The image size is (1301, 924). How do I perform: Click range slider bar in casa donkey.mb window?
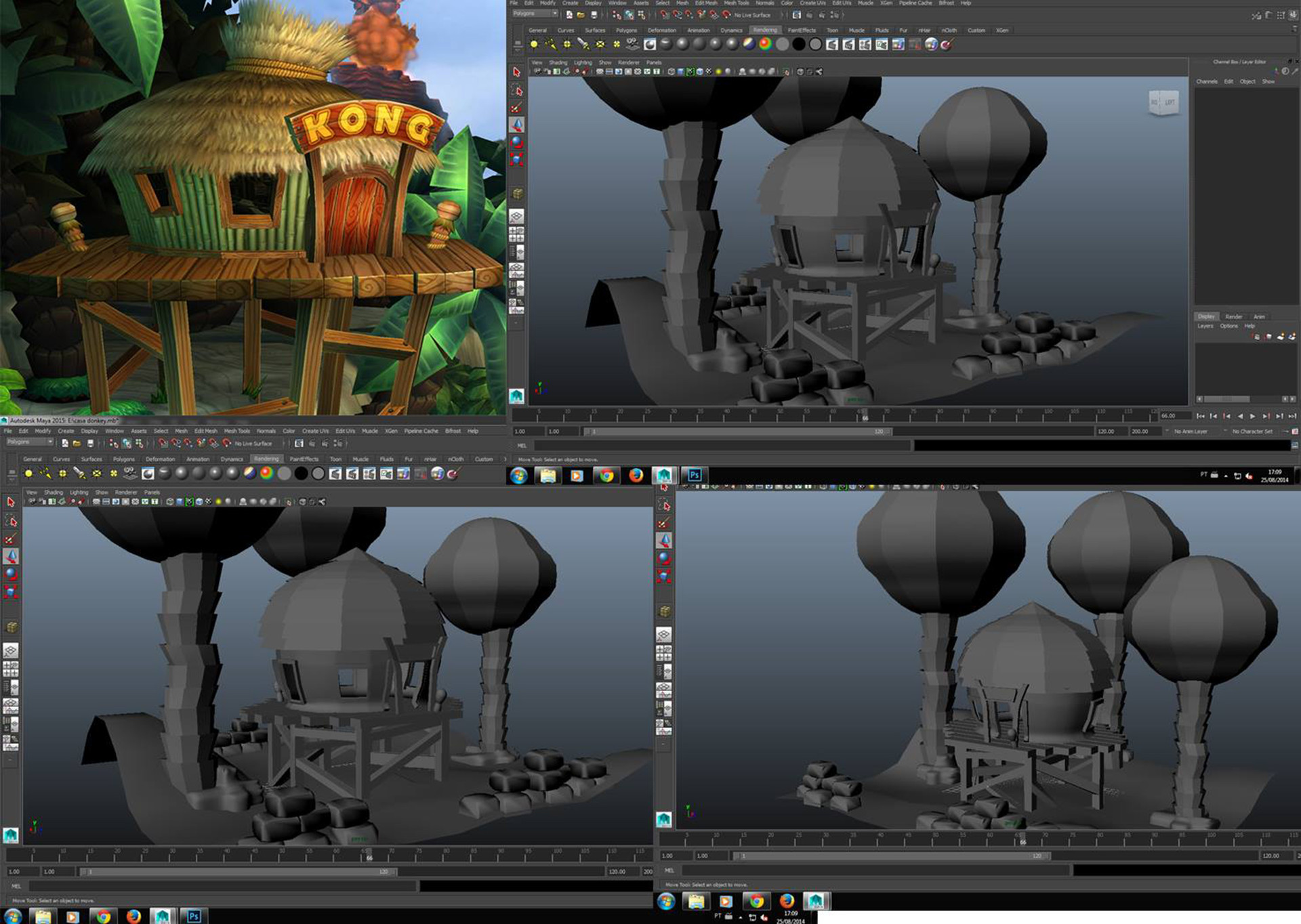tap(238, 872)
